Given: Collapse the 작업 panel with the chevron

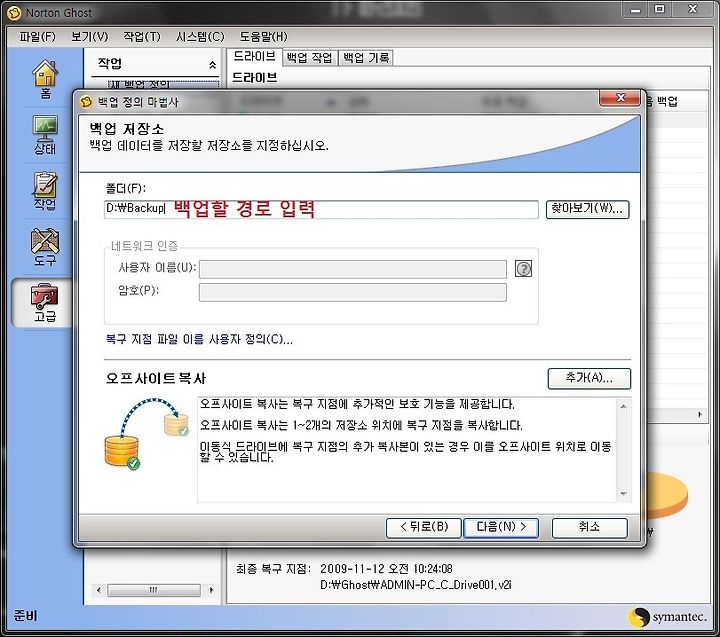Looking at the screenshot, I should pos(212,65).
